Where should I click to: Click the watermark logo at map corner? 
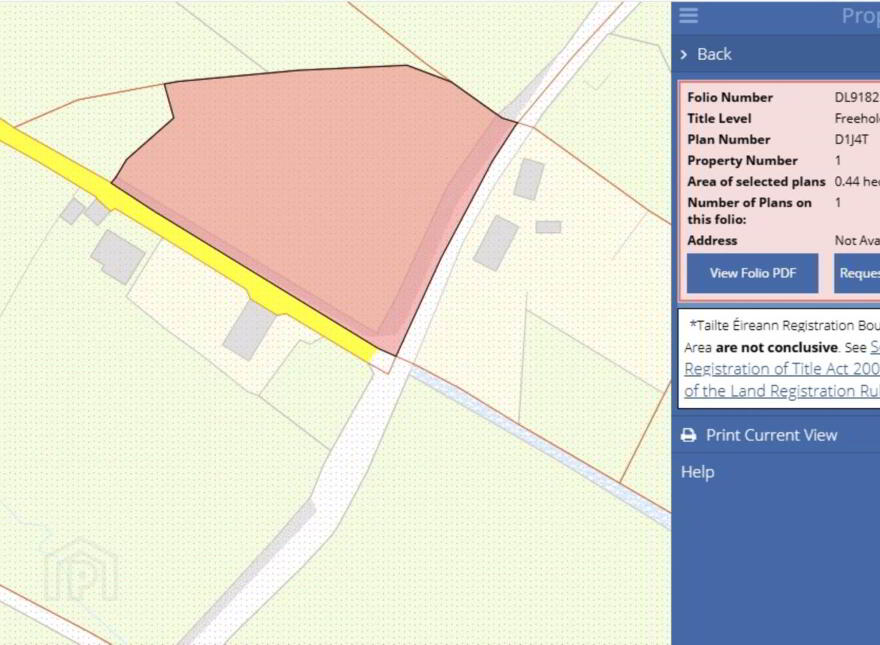[x=82, y=569]
